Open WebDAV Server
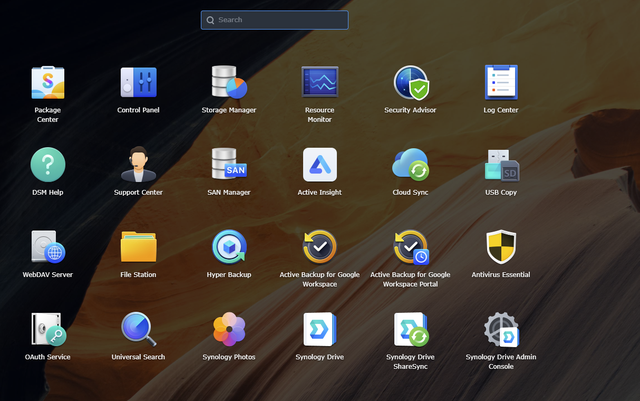 pos(47,247)
